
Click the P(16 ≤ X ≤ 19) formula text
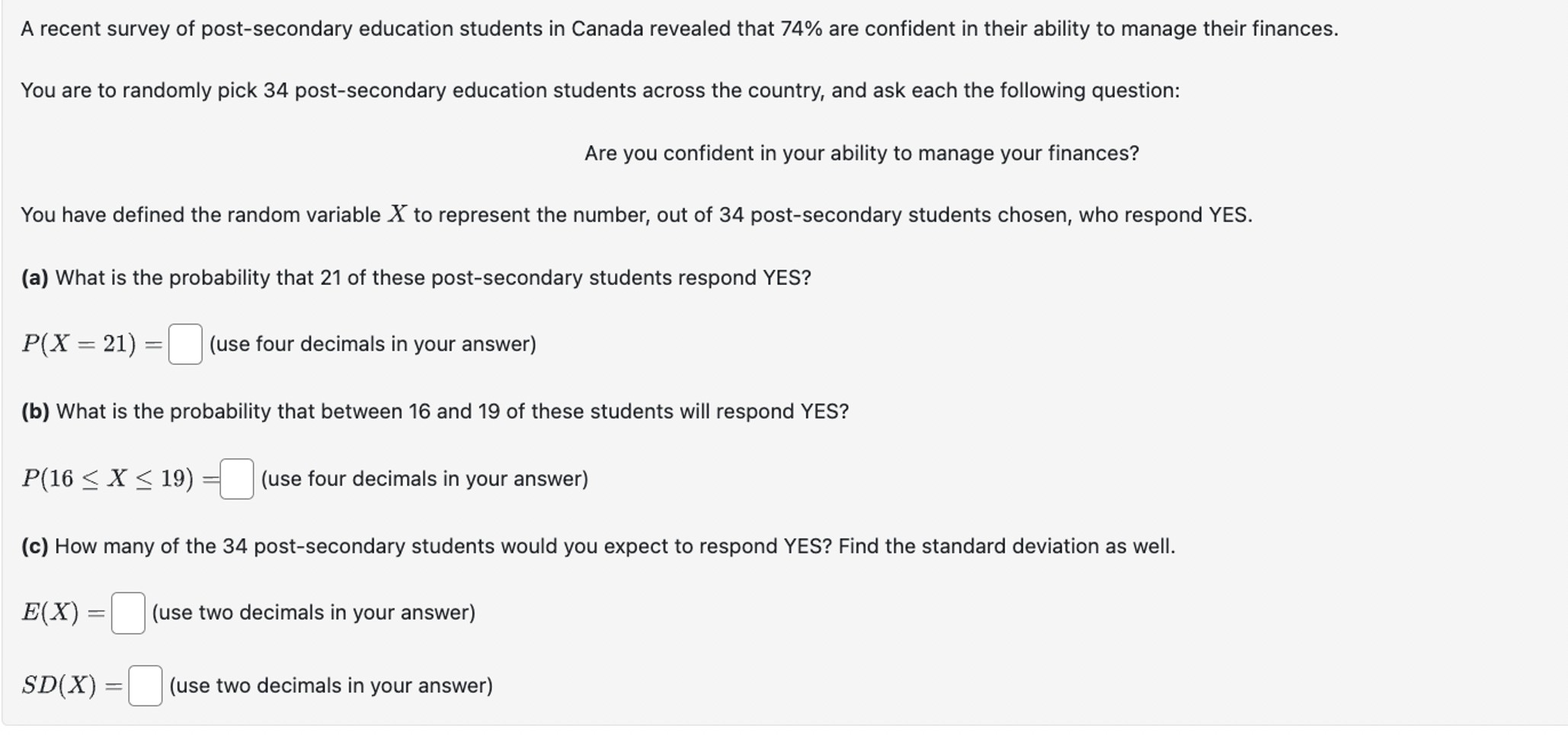pyautogui.click(x=107, y=479)
